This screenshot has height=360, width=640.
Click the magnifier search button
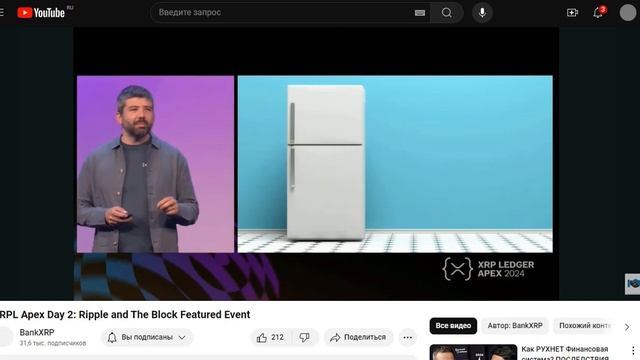(x=447, y=13)
